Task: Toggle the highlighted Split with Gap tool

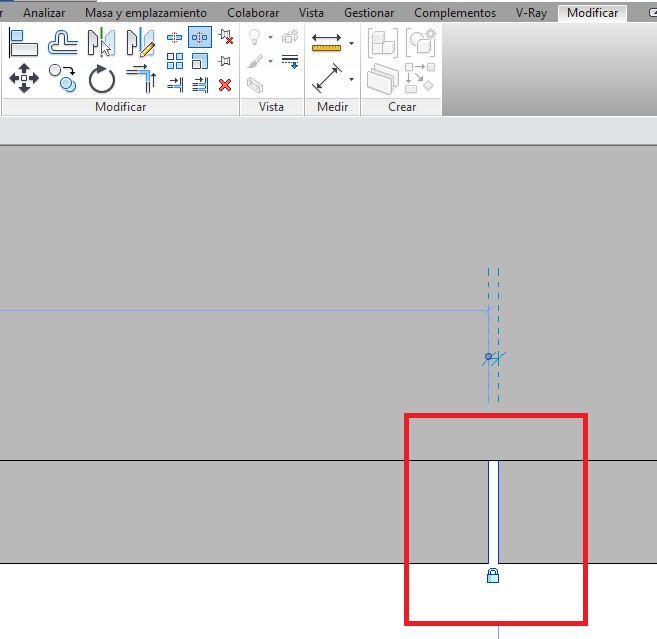Action: [200, 38]
